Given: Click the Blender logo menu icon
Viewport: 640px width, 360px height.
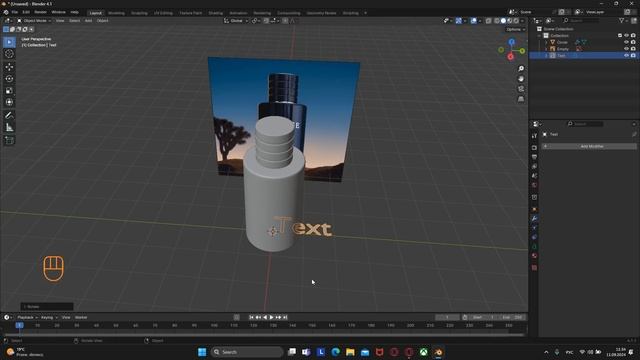Looking at the screenshot, I should [x=6, y=12].
